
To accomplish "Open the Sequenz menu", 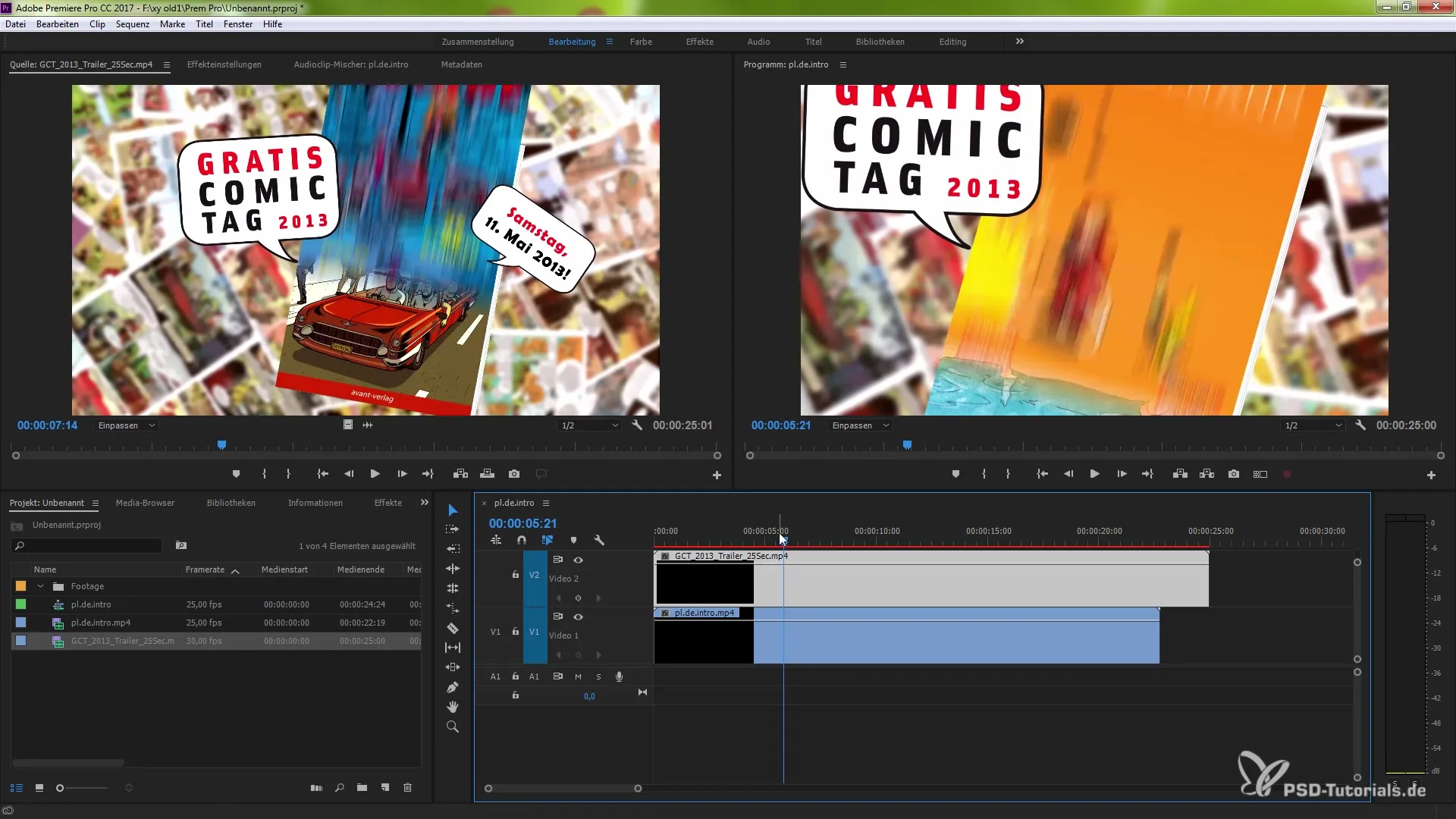I will pos(132,24).
